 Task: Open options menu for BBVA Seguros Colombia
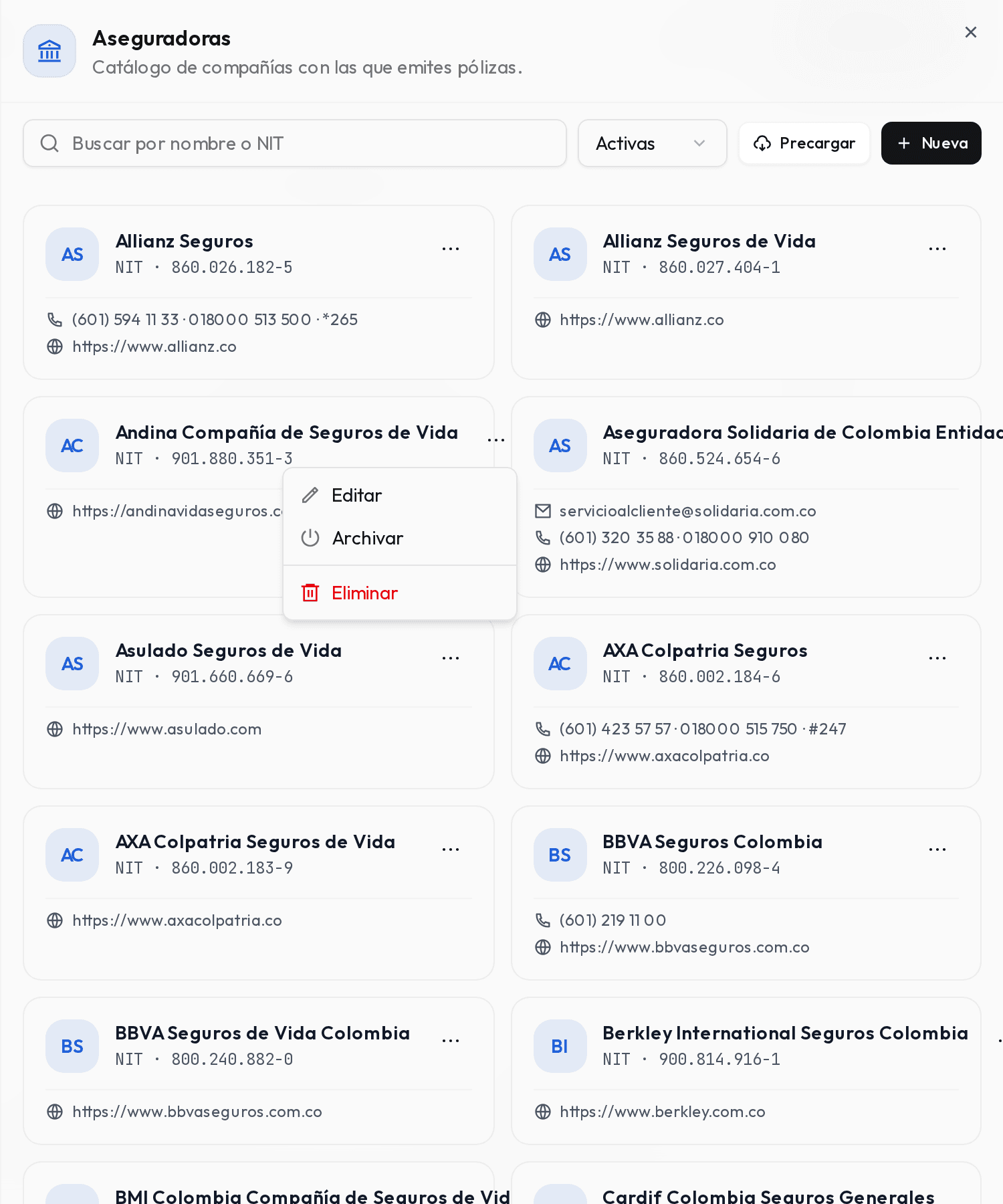click(x=937, y=849)
